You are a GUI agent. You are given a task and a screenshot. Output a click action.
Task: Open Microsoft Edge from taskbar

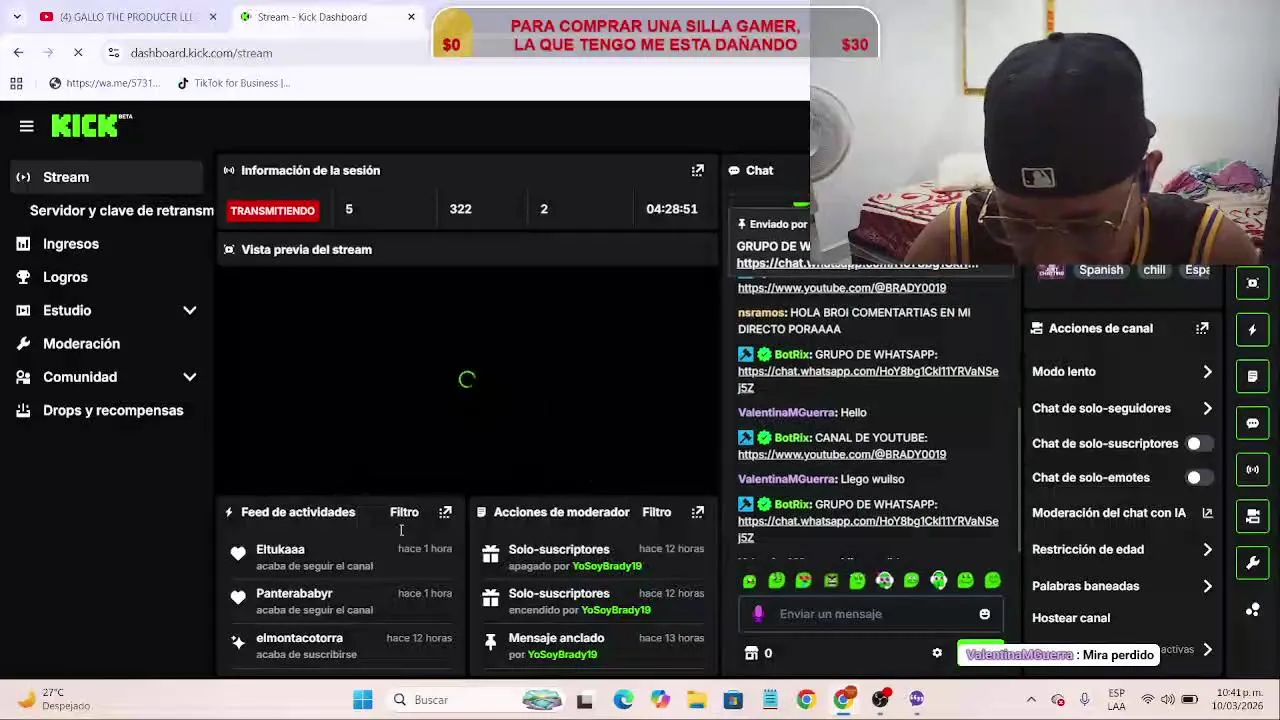(623, 700)
